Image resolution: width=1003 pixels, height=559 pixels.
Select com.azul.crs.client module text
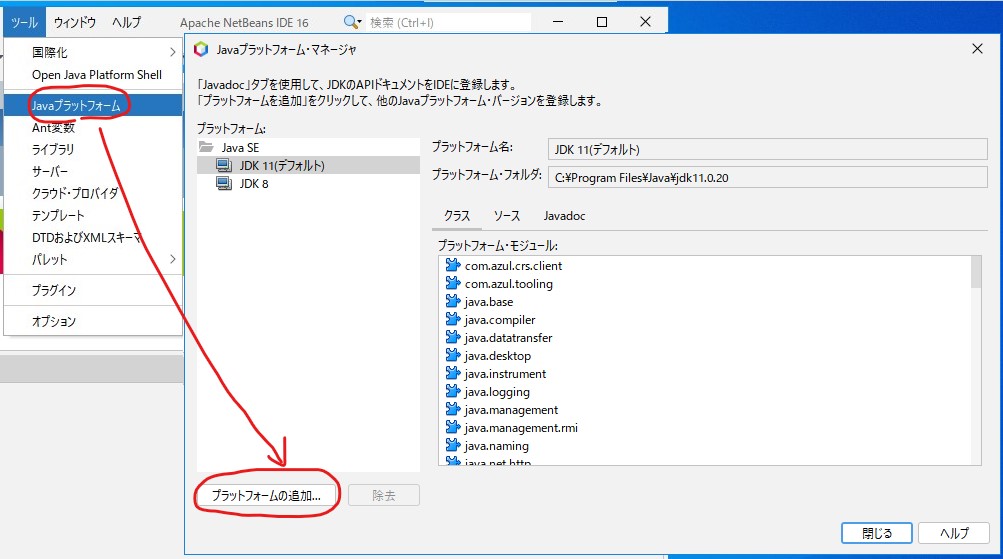click(513, 266)
